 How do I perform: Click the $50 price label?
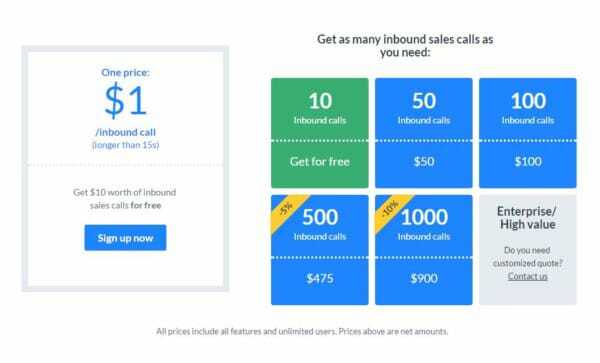[x=424, y=161]
